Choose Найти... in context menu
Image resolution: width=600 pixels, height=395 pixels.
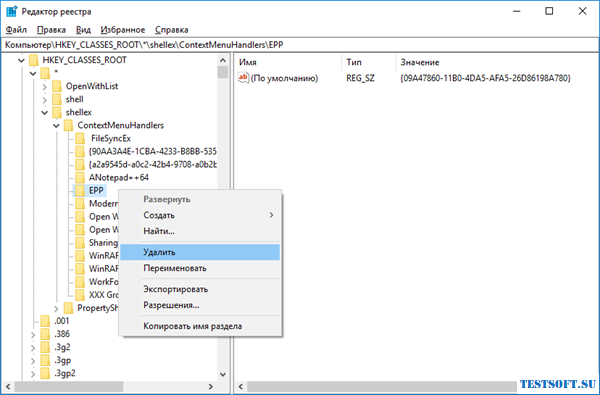coord(200,231)
